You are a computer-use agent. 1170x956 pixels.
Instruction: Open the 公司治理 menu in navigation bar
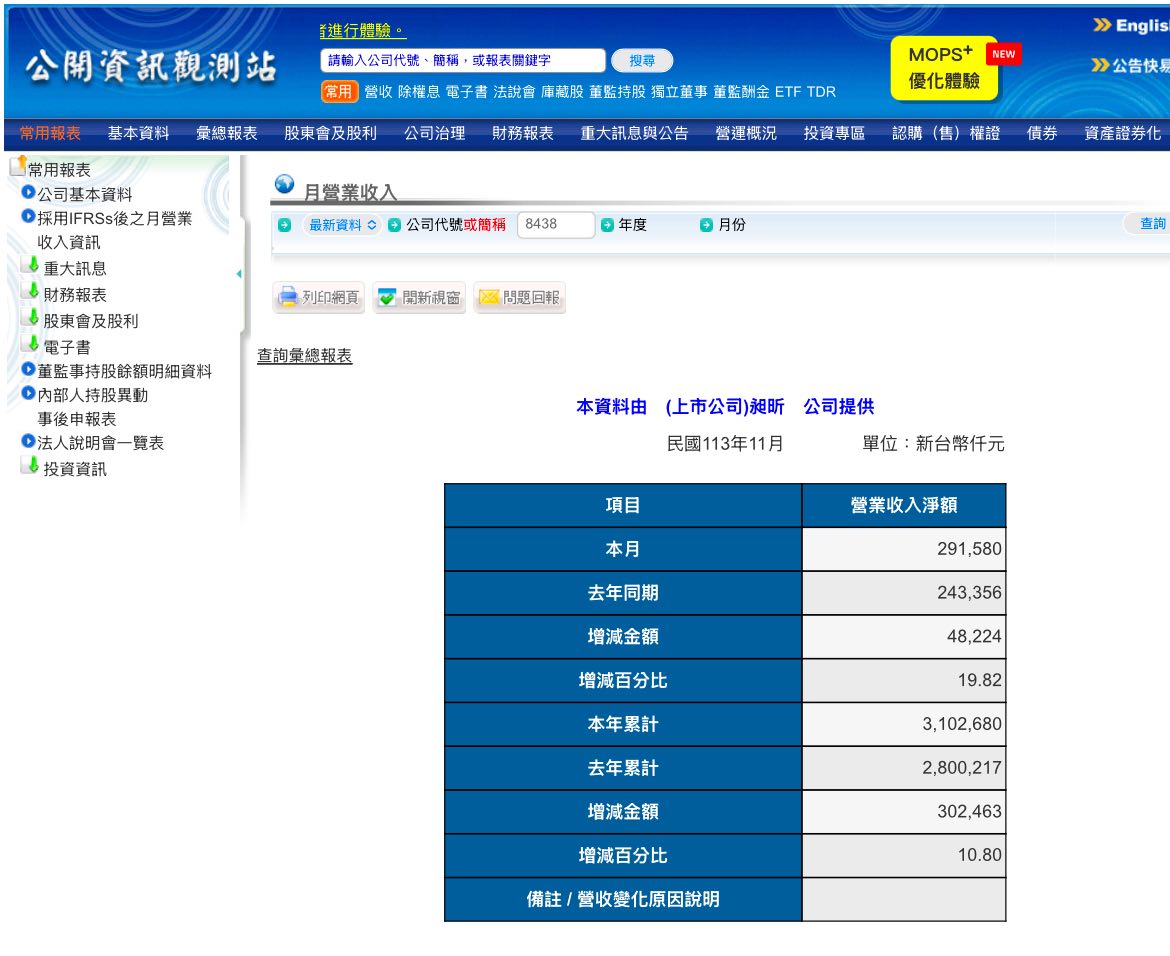click(434, 133)
